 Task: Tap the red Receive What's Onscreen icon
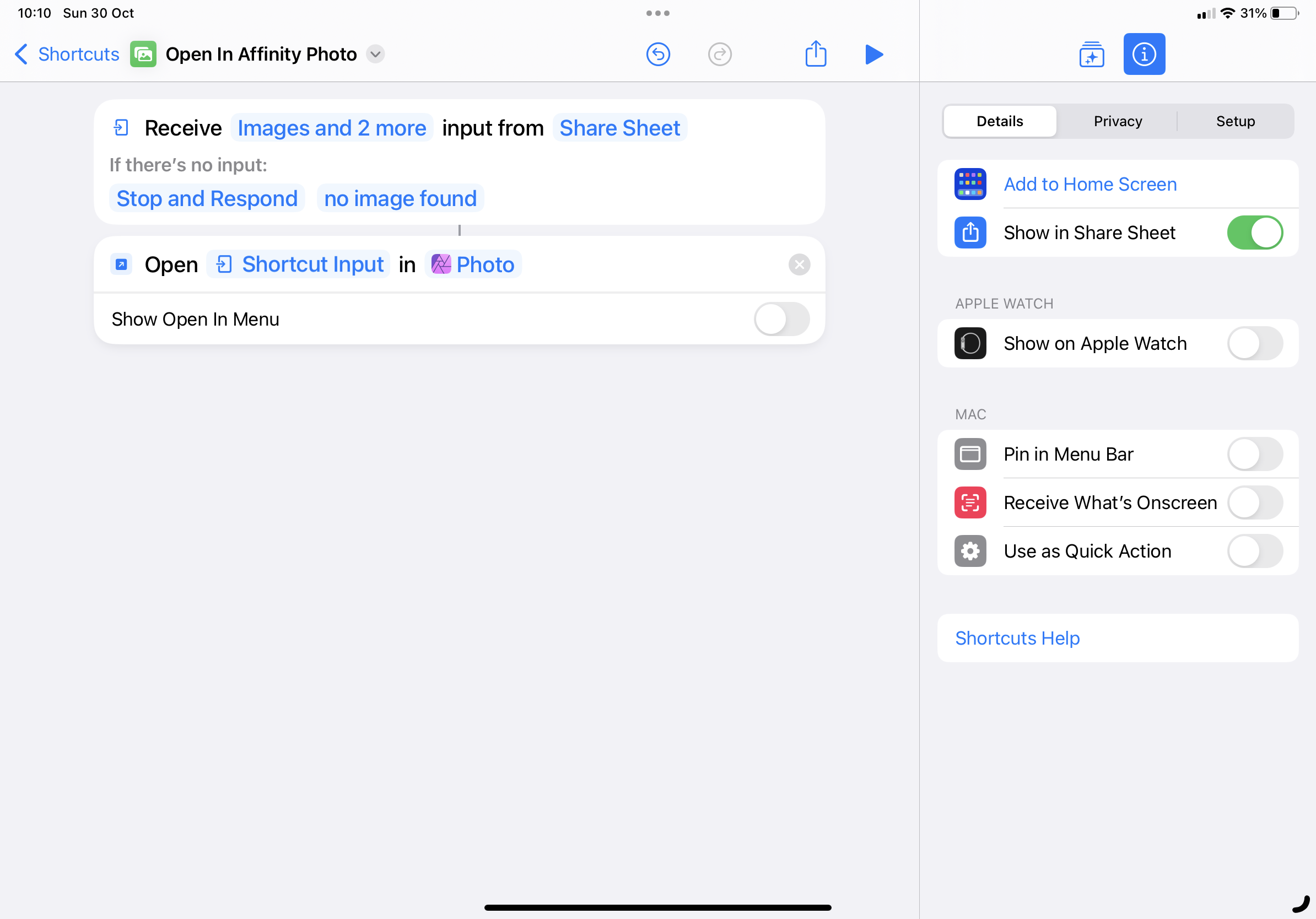pyautogui.click(x=970, y=502)
